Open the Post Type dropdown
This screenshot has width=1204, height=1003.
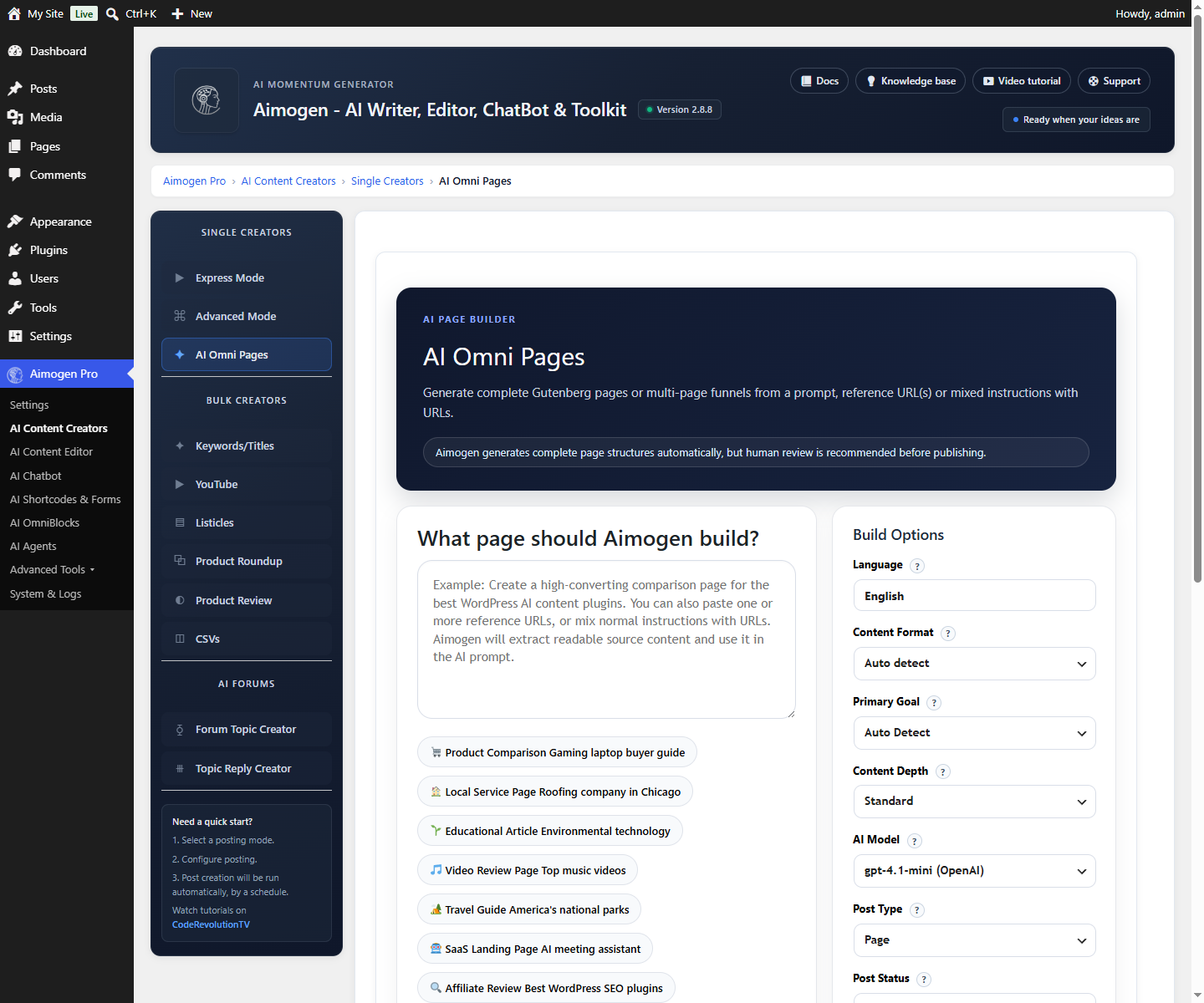coord(974,940)
